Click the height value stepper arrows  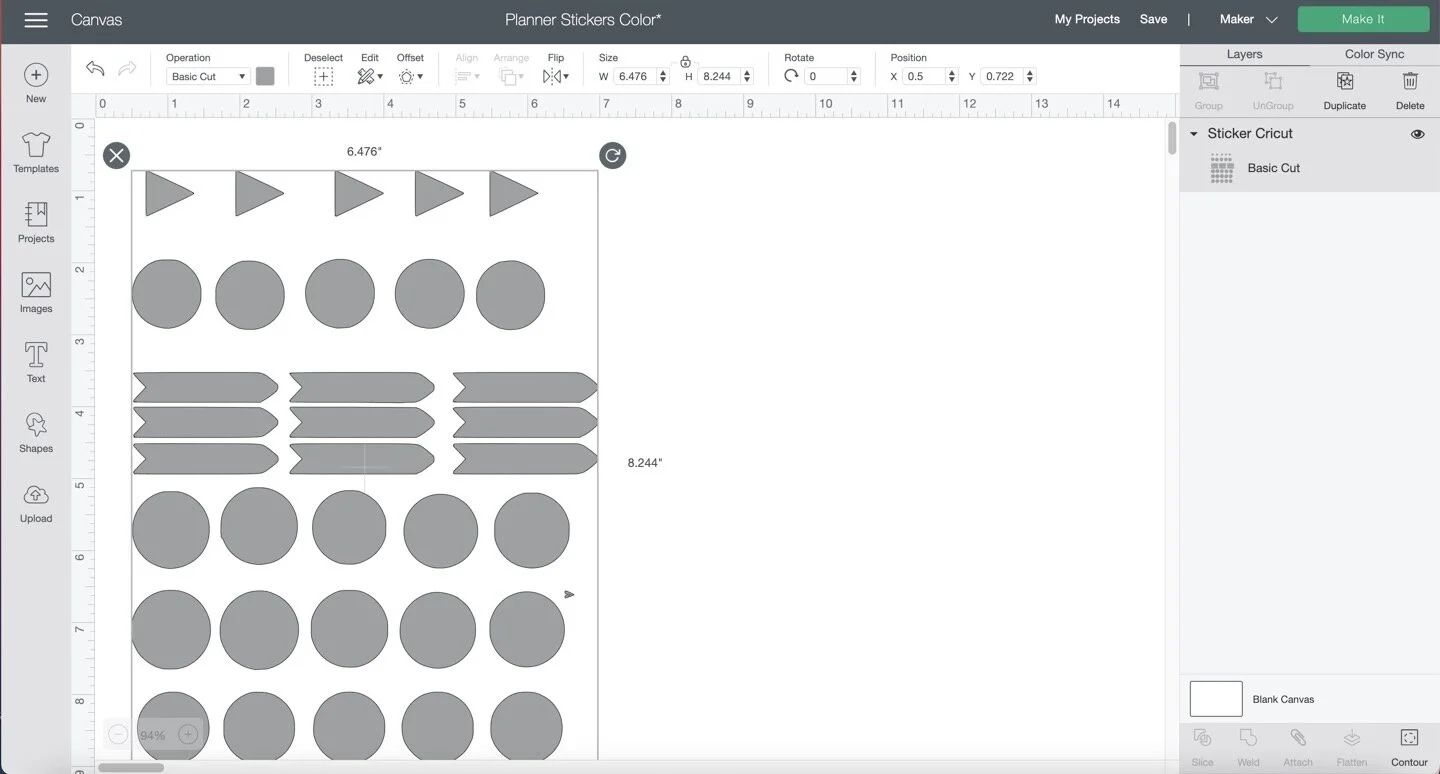click(746, 76)
